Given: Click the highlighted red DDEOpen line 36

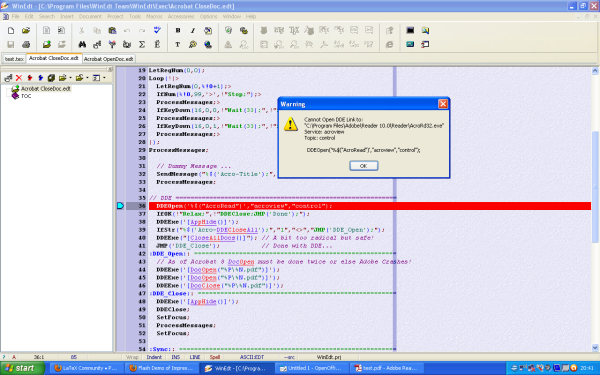Looking at the screenshot, I should (x=370, y=206).
